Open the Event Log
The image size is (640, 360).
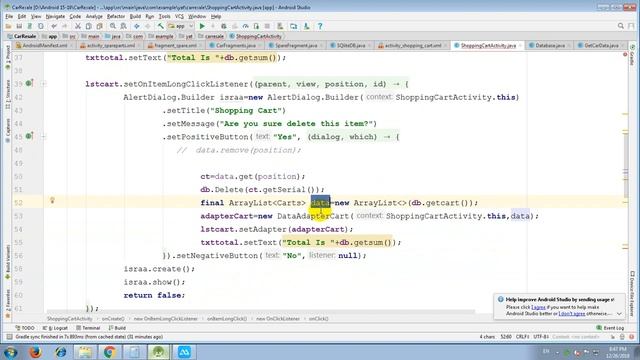tap(610, 328)
